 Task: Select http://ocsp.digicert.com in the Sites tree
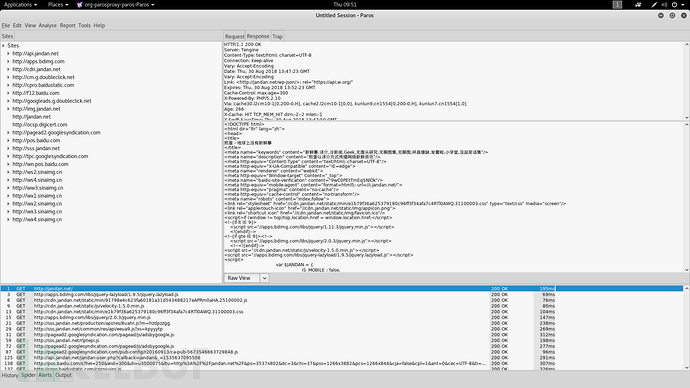40,125
